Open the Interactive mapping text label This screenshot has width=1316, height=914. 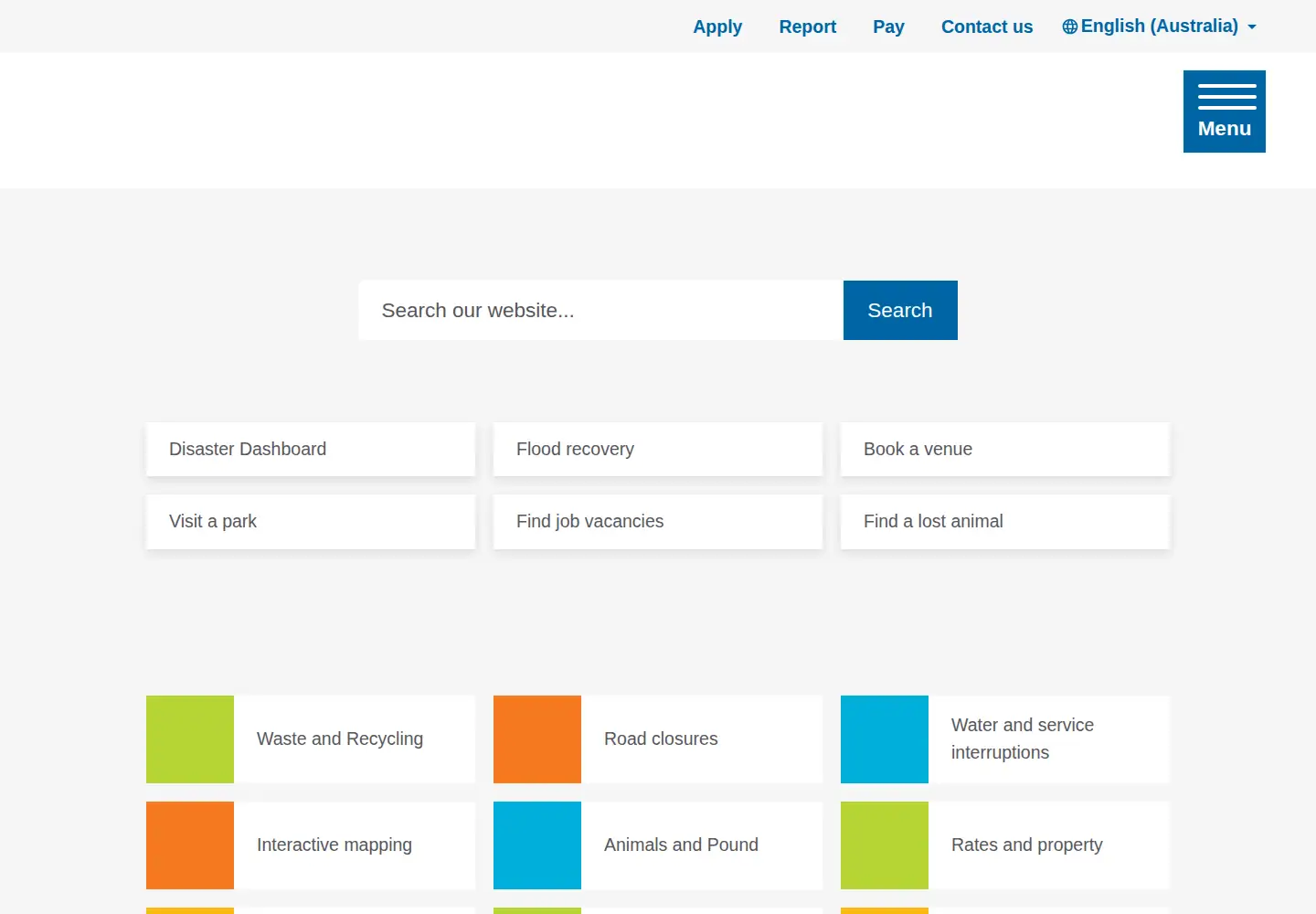[x=334, y=845]
